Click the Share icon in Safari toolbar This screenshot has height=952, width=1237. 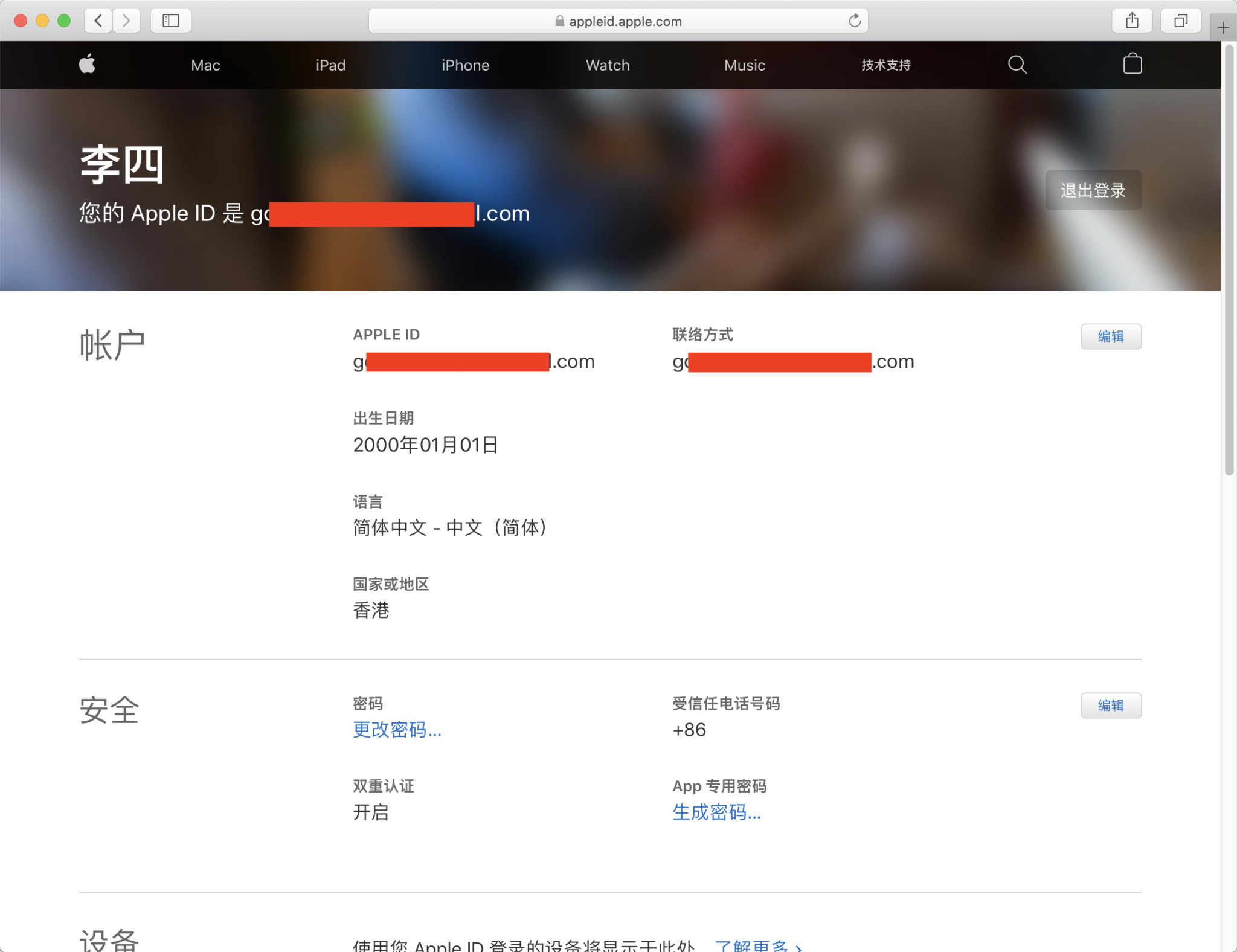coord(1133,20)
